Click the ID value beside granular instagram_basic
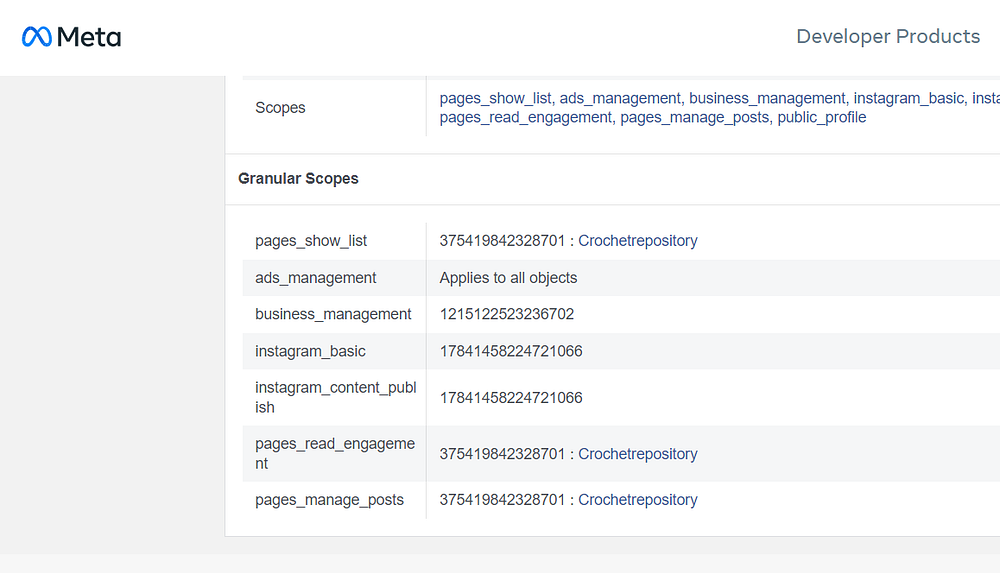This screenshot has width=1000, height=573. [511, 351]
